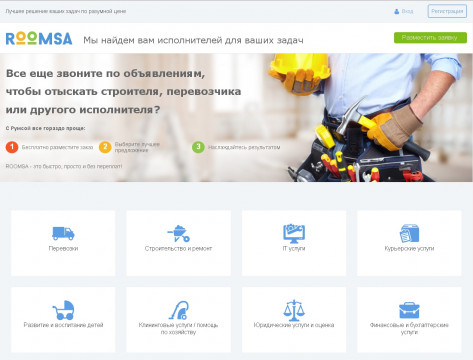Viewport: 473px width, 360px height.
Task: Open the Перевозки category label
Action: 63,248
